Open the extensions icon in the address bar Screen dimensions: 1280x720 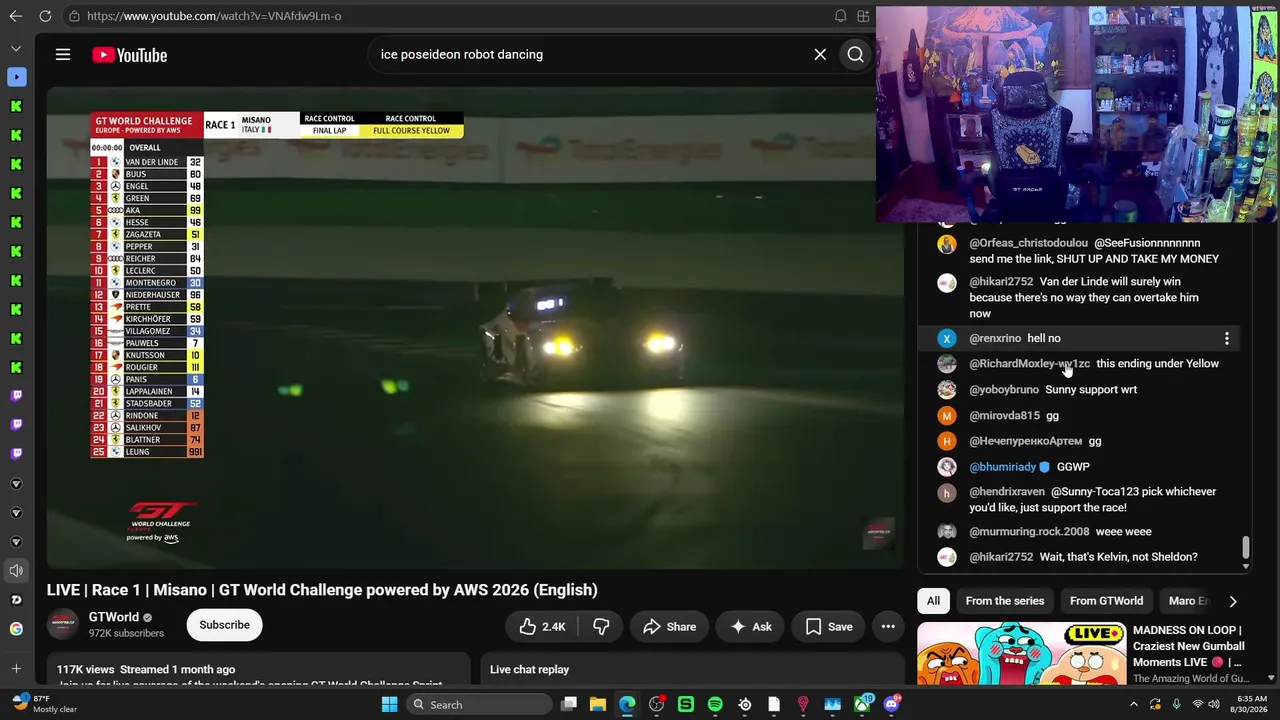tap(863, 16)
